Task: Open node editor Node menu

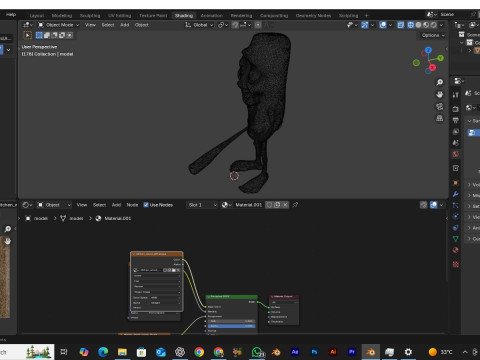Action: point(132,205)
